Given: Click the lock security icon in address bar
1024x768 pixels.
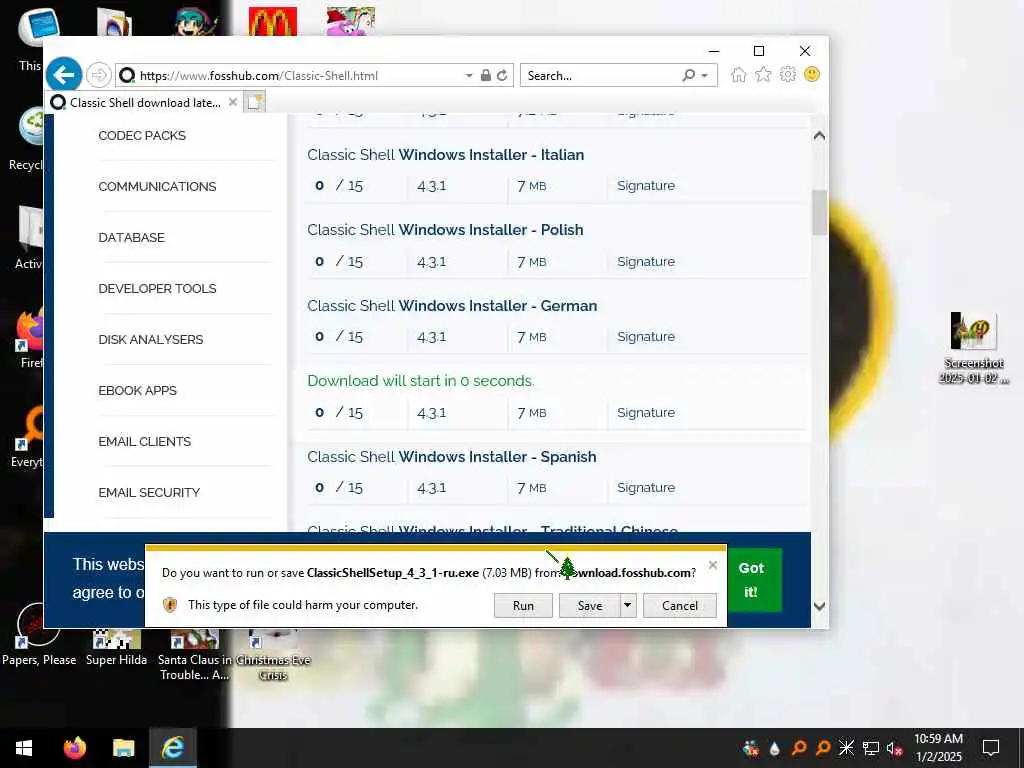Looking at the screenshot, I should pos(486,75).
